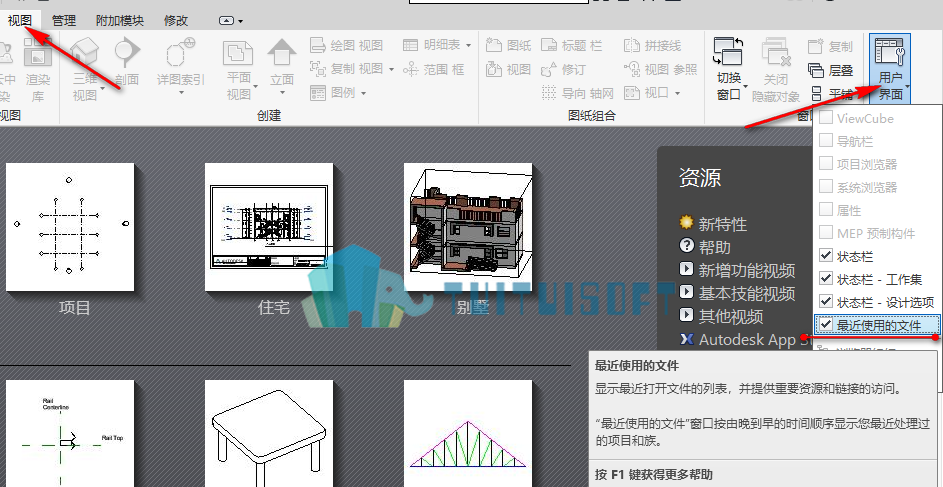Switch to the 视图 ribbon tab
Image resolution: width=943 pixels, height=487 pixels.
(x=20, y=20)
